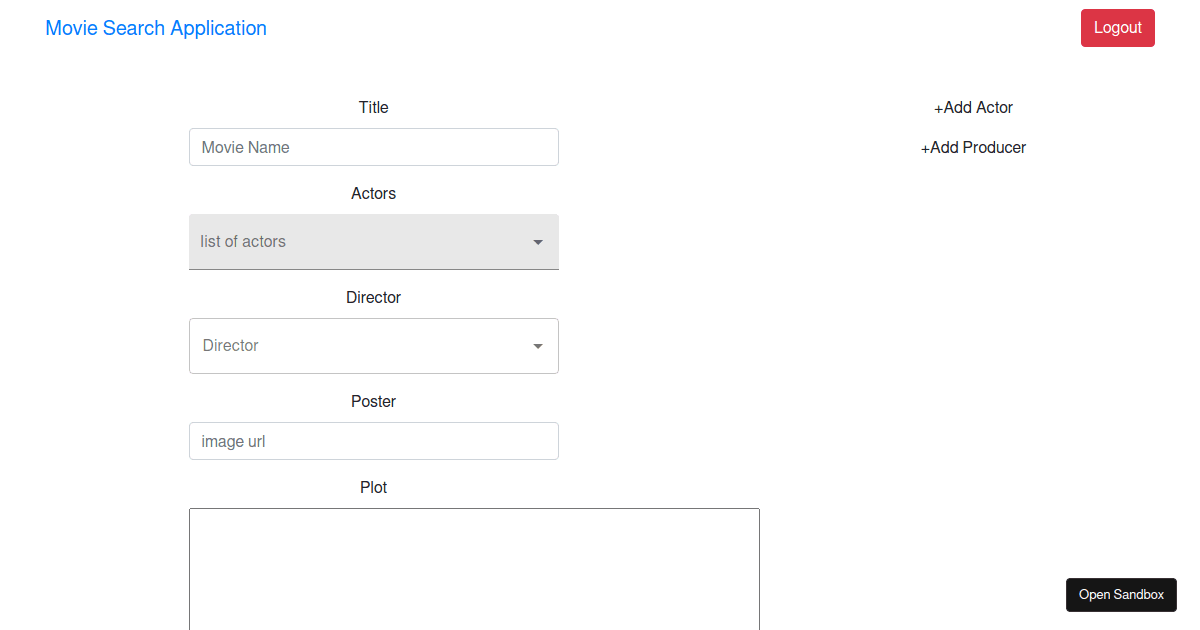Open the Director dropdown arrow
The height and width of the screenshot is (630, 1200).
pyautogui.click(x=538, y=346)
